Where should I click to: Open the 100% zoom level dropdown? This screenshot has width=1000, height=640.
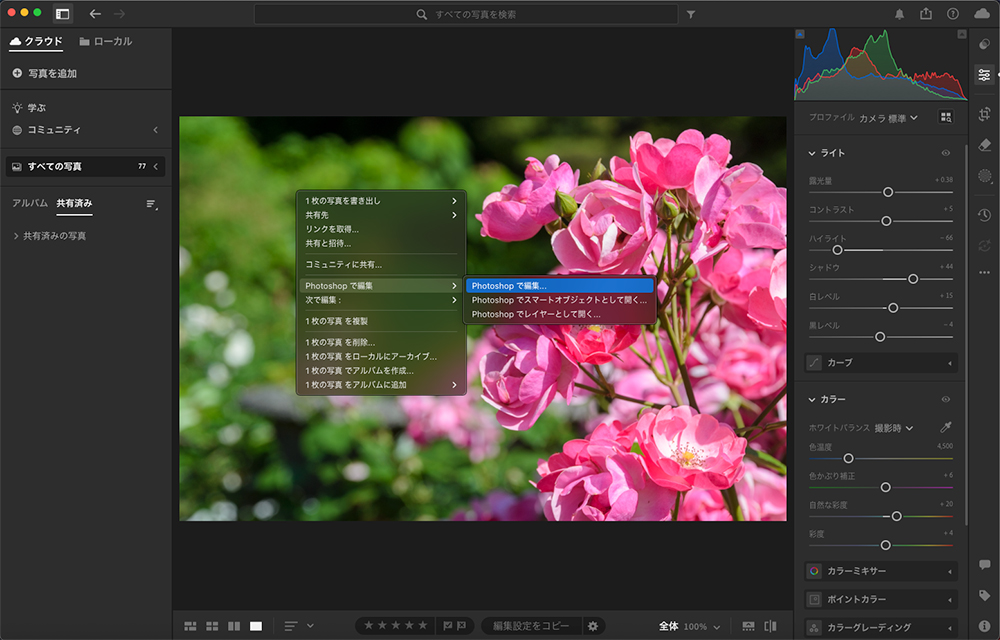pos(702,627)
